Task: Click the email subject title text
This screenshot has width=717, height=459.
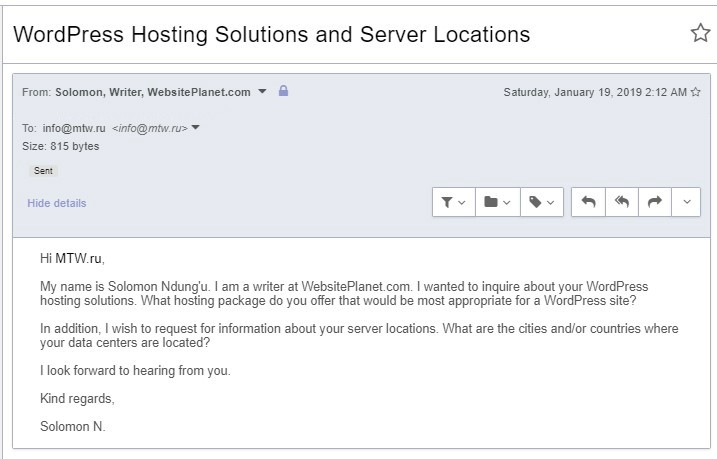Action: (272, 34)
